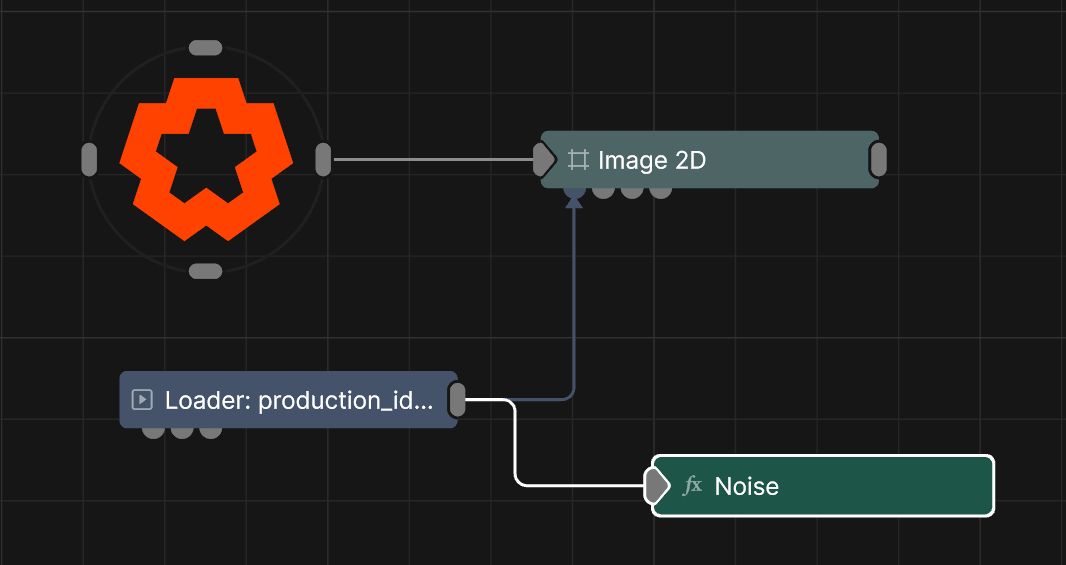The image size is (1066, 565).
Task: Click the top port of the root node
Action: coord(205,47)
